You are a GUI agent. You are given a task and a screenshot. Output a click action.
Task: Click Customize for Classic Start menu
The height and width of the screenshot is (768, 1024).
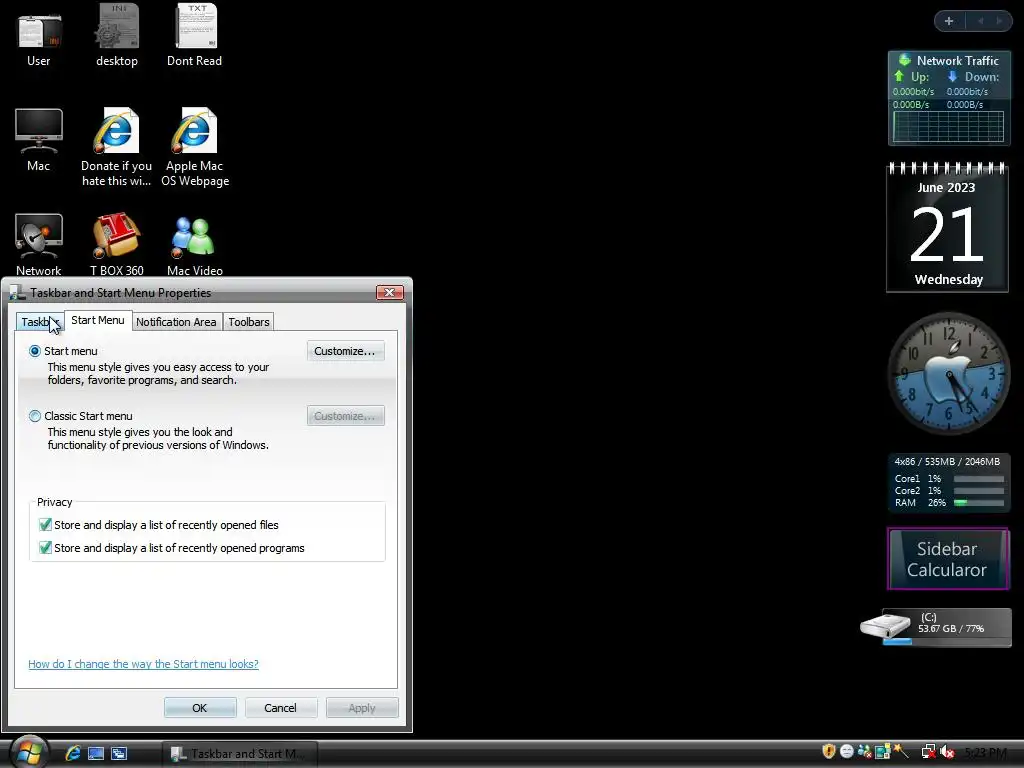(345, 416)
